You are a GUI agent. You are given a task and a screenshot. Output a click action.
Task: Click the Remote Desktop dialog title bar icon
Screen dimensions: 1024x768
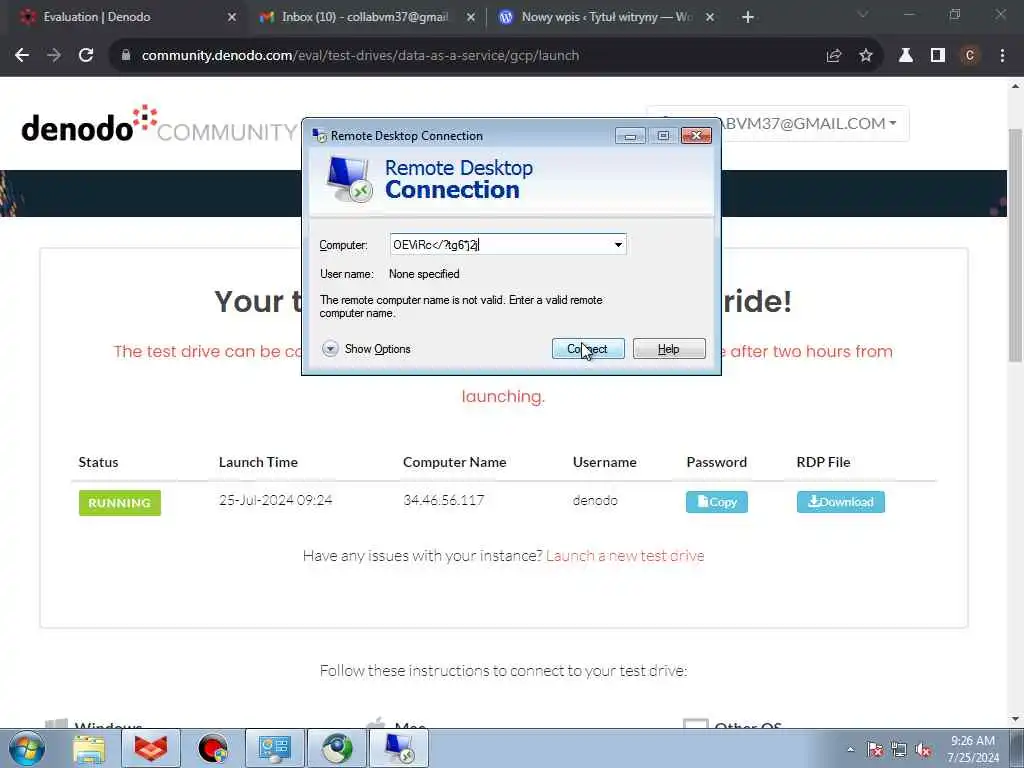click(319, 135)
